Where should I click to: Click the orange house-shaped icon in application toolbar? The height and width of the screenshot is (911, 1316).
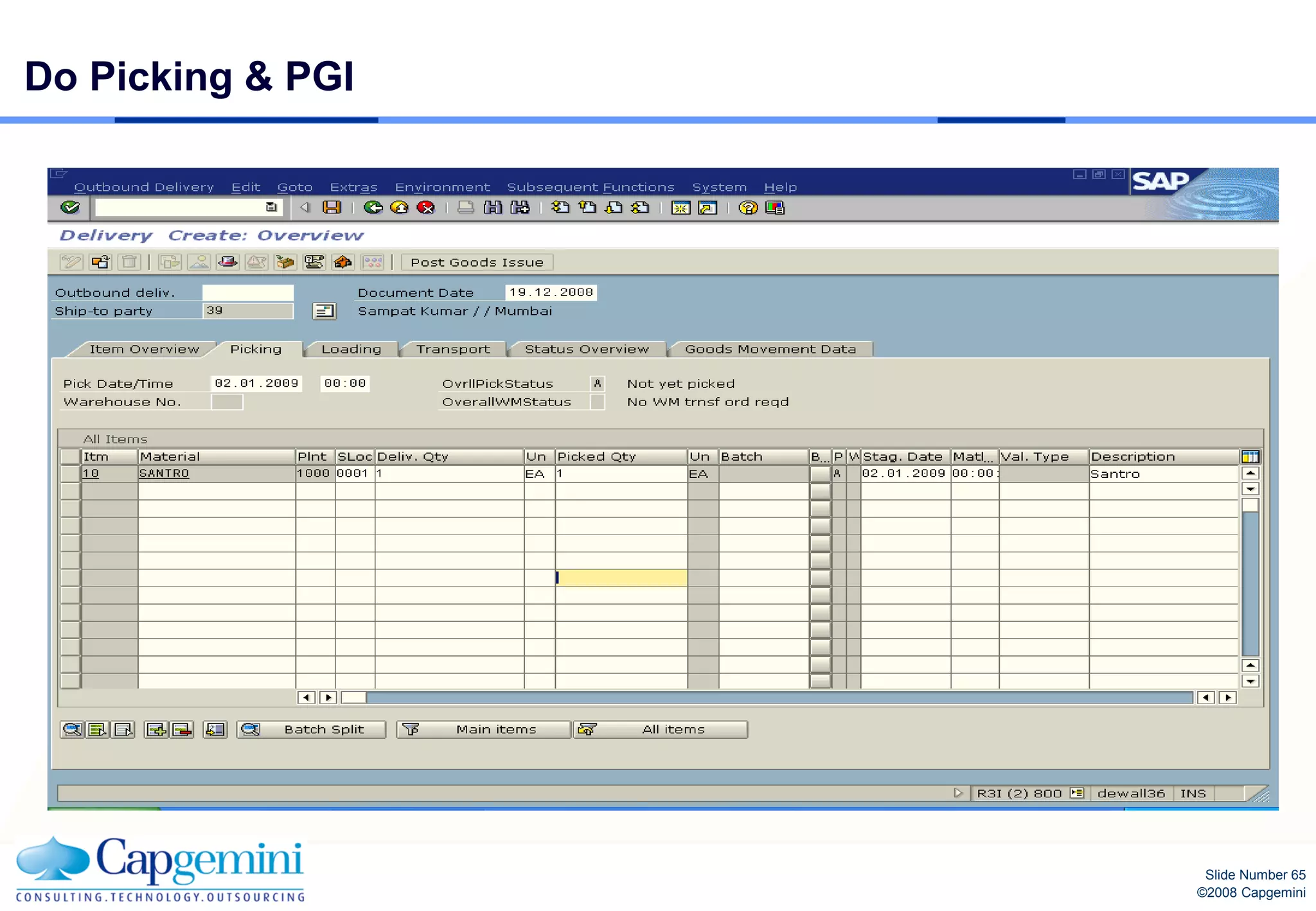pyautogui.click(x=343, y=262)
